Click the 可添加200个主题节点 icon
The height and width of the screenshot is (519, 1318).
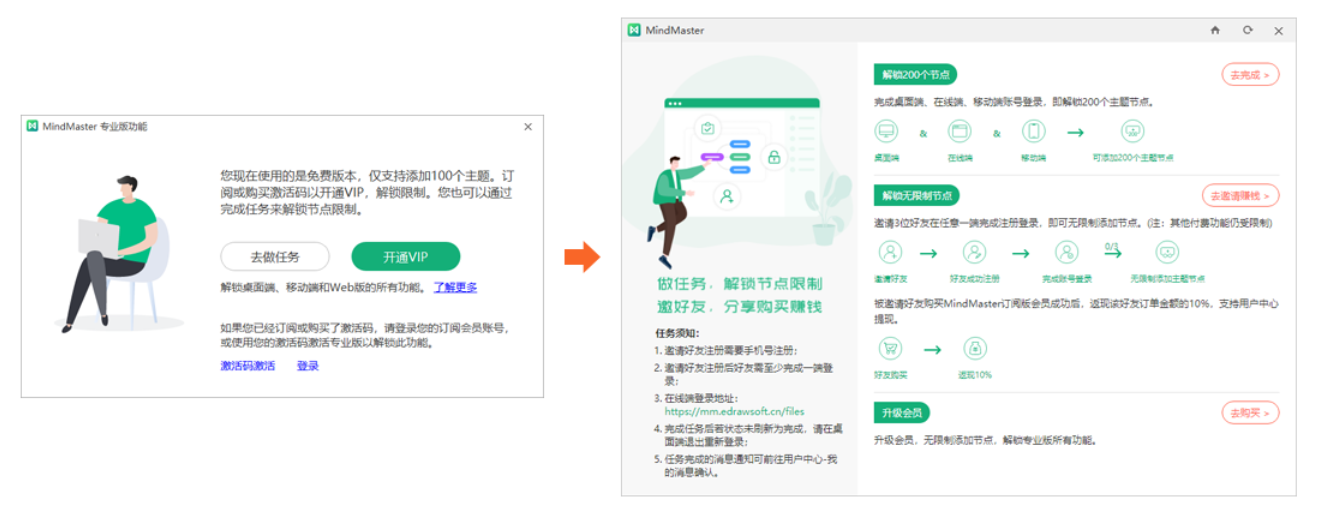click(x=1132, y=131)
